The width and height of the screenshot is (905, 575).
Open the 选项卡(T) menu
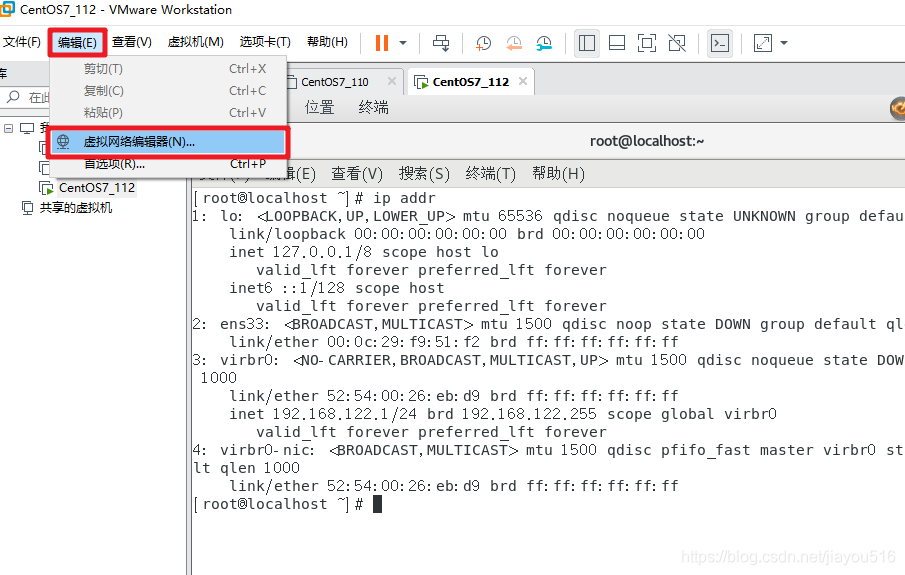point(265,42)
